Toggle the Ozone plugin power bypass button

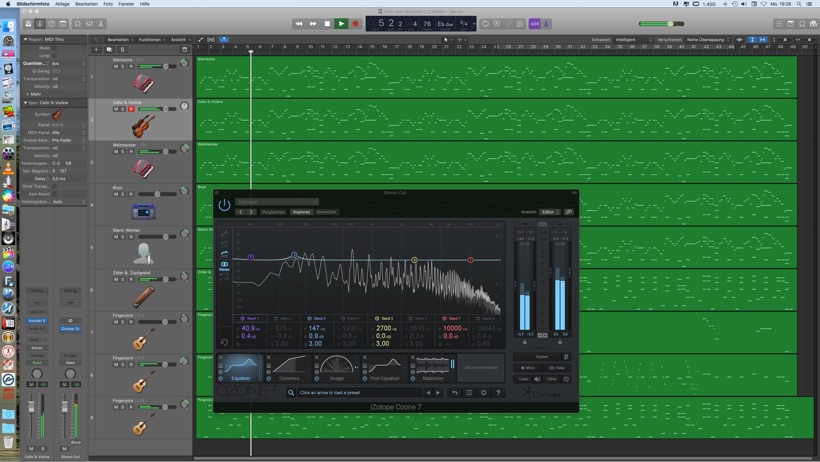(x=224, y=205)
